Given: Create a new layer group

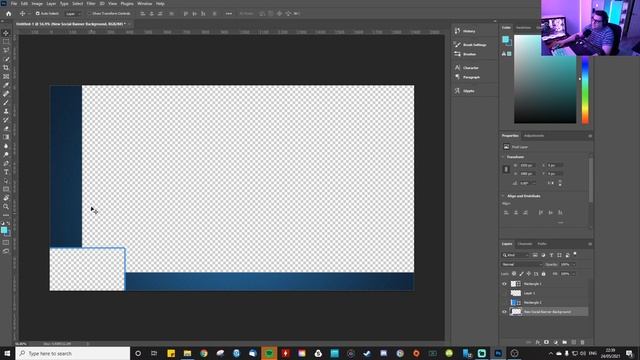Looking at the screenshot, I should pyautogui.click(x=564, y=342).
